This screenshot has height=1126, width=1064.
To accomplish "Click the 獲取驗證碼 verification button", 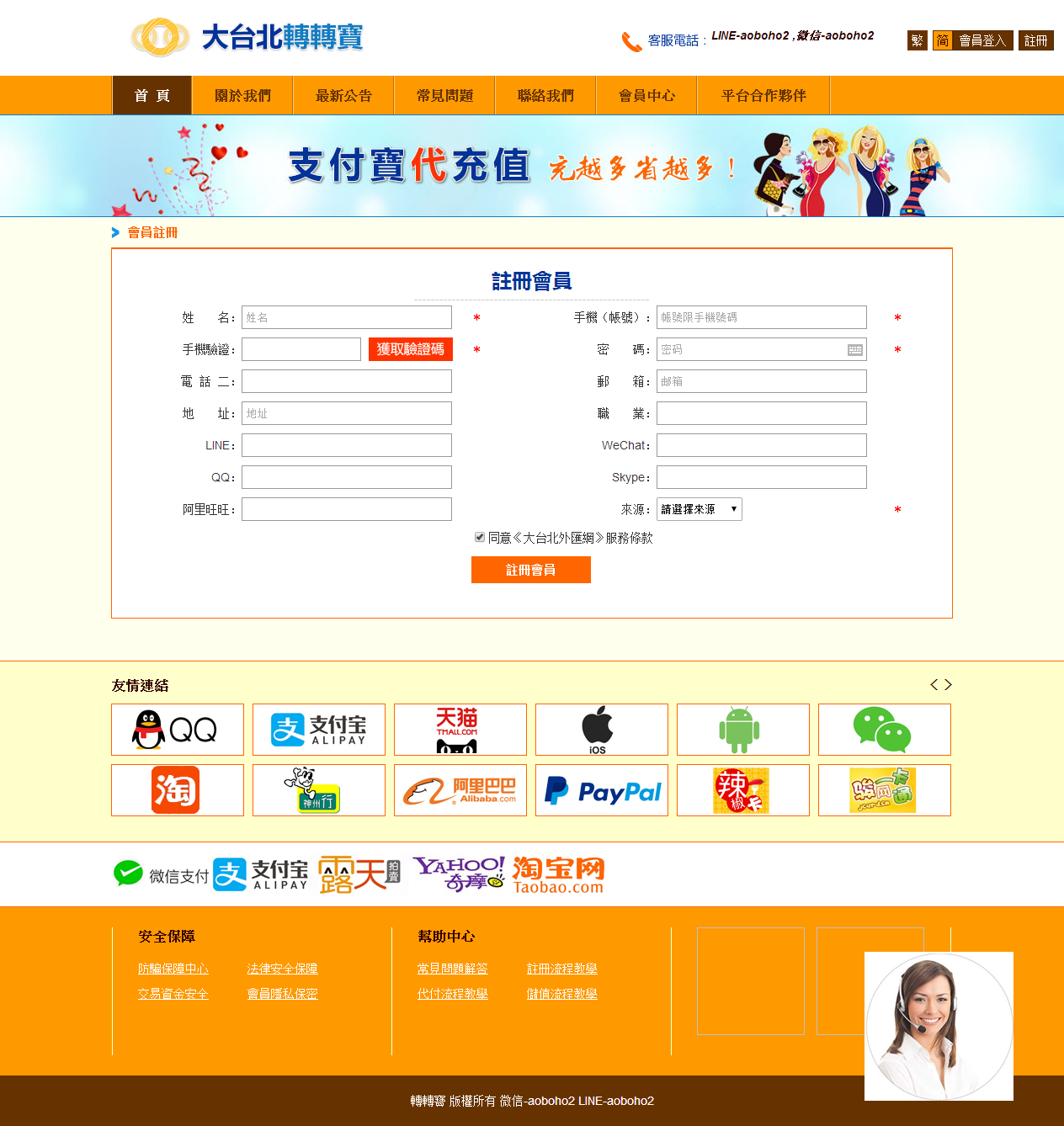I will [411, 348].
